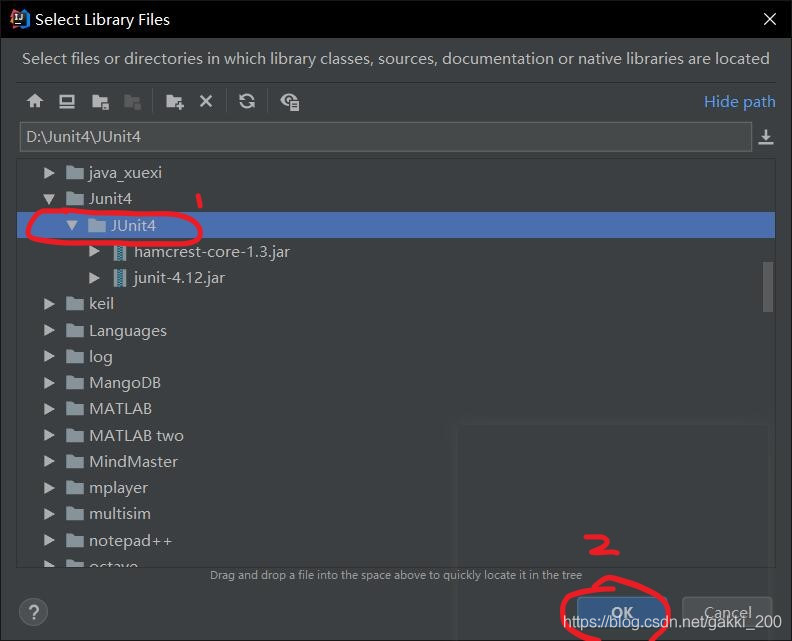792x641 pixels.
Task: Jump to the Desktop directory icon
Action: [67, 102]
